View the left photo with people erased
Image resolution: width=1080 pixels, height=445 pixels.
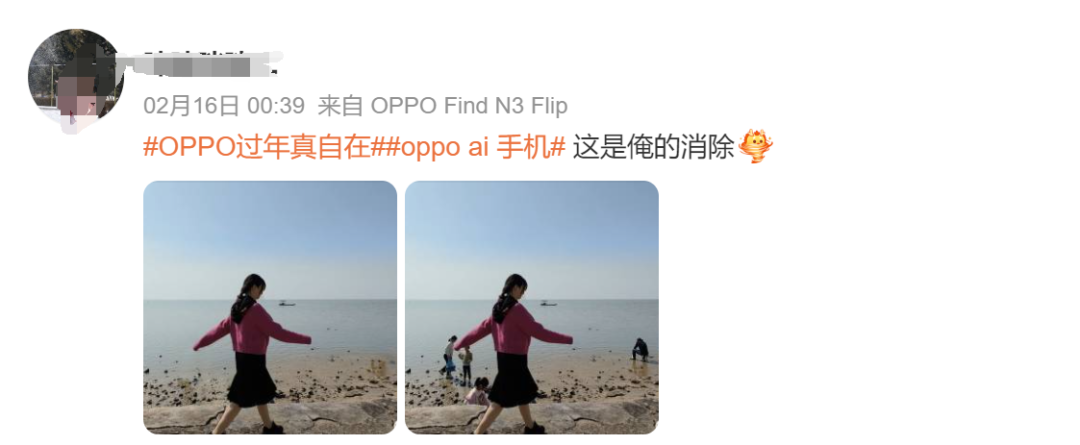pos(270,307)
